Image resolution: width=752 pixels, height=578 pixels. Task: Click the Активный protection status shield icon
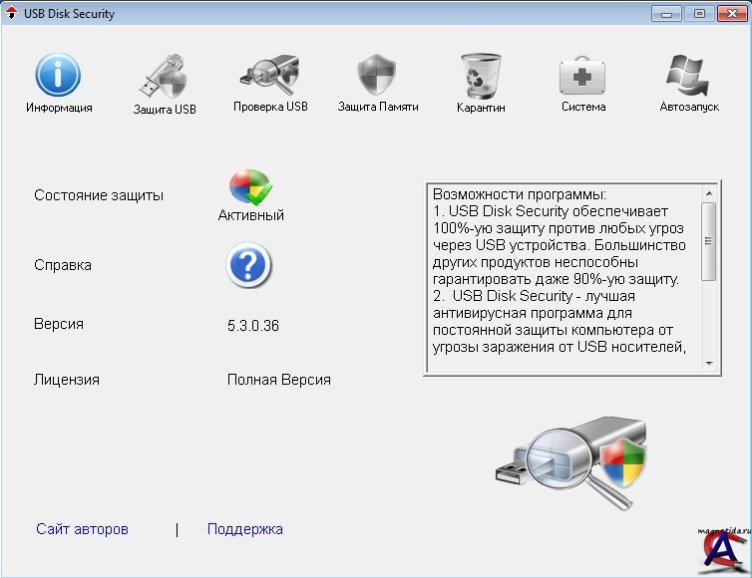[x=250, y=187]
